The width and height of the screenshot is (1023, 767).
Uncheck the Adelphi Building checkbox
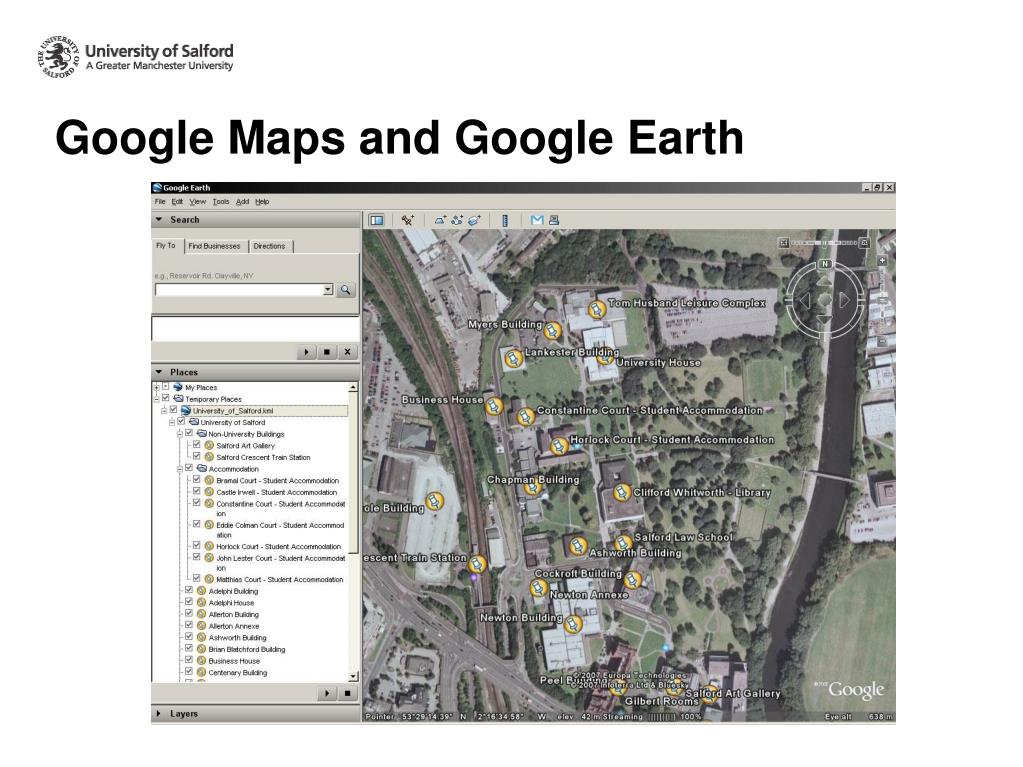click(189, 590)
